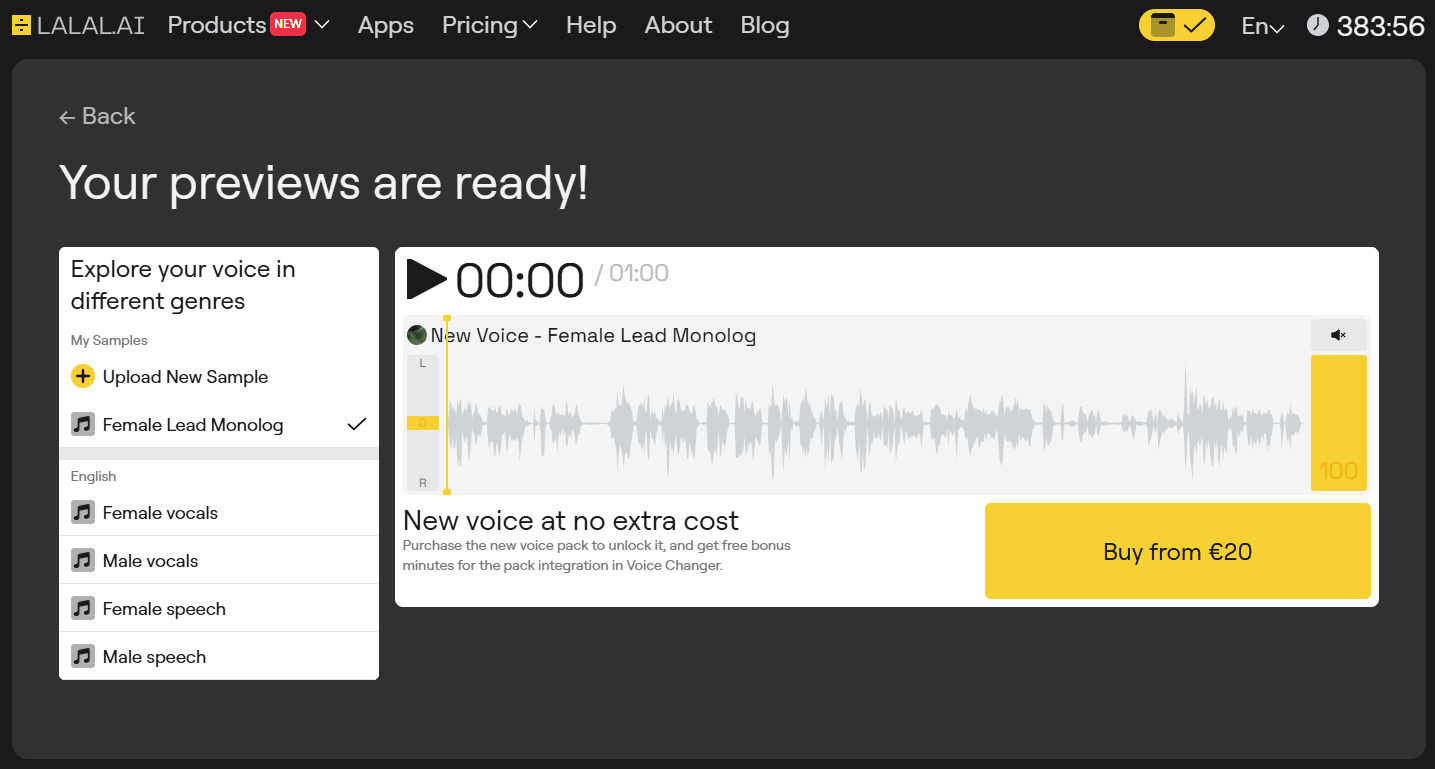Screen dimensions: 1435x769
Task: Click the 01:00 total duration text
Action: click(x=639, y=273)
